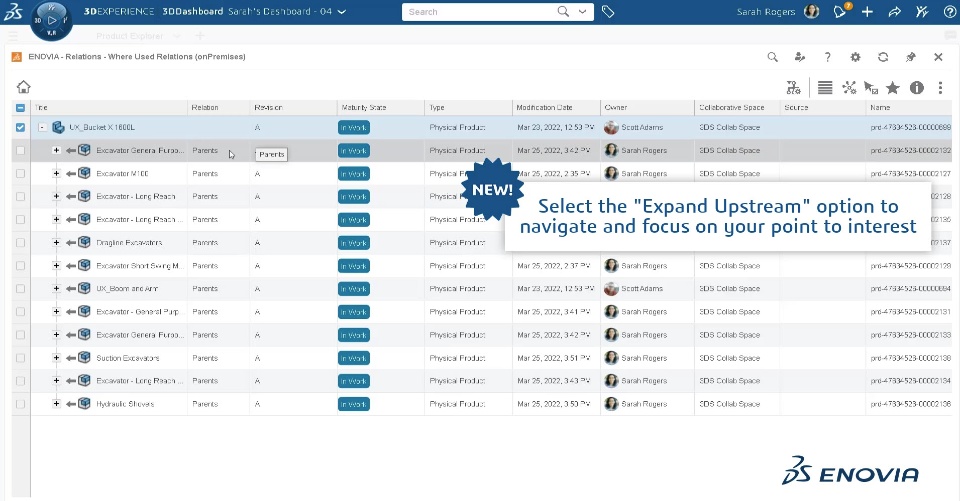Open Sarah's Dashboard title dropdown
This screenshot has height=501, width=960.
[342, 12]
